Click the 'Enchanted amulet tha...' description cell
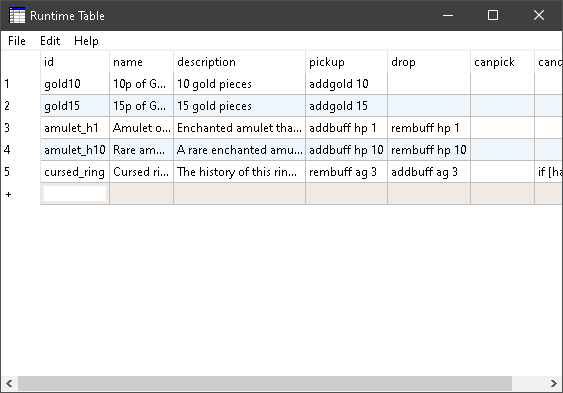Viewport: 563px width, 393px height. pyautogui.click(x=239, y=128)
